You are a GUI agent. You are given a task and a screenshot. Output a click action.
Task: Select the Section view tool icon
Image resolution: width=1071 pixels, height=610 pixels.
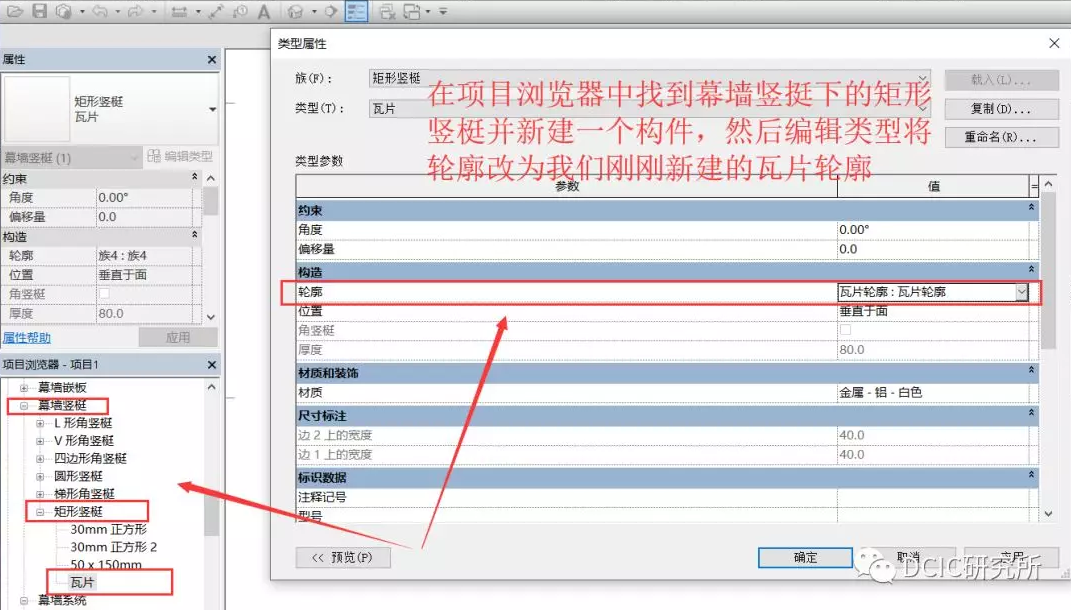point(331,11)
